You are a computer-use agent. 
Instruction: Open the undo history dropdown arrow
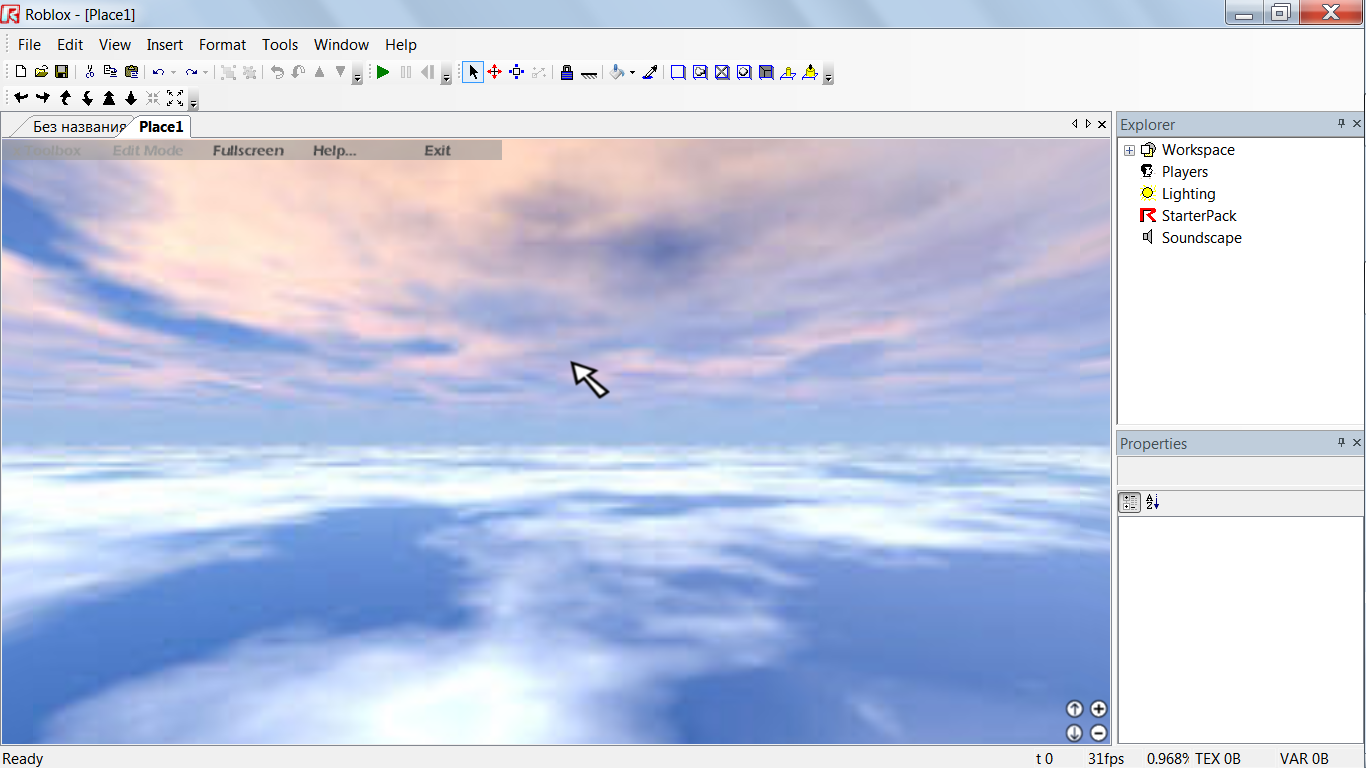coord(173,73)
